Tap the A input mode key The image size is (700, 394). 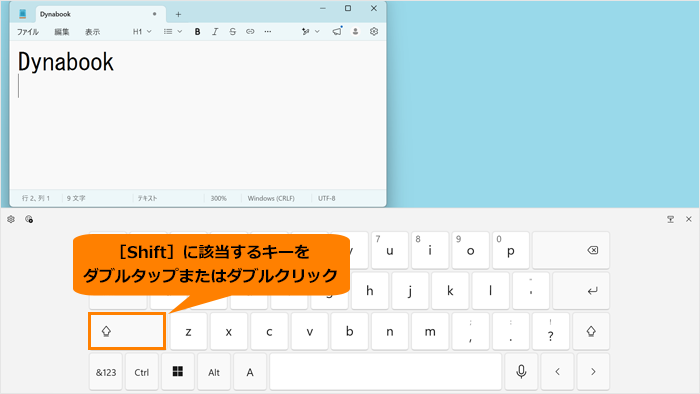click(x=250, y=372)
